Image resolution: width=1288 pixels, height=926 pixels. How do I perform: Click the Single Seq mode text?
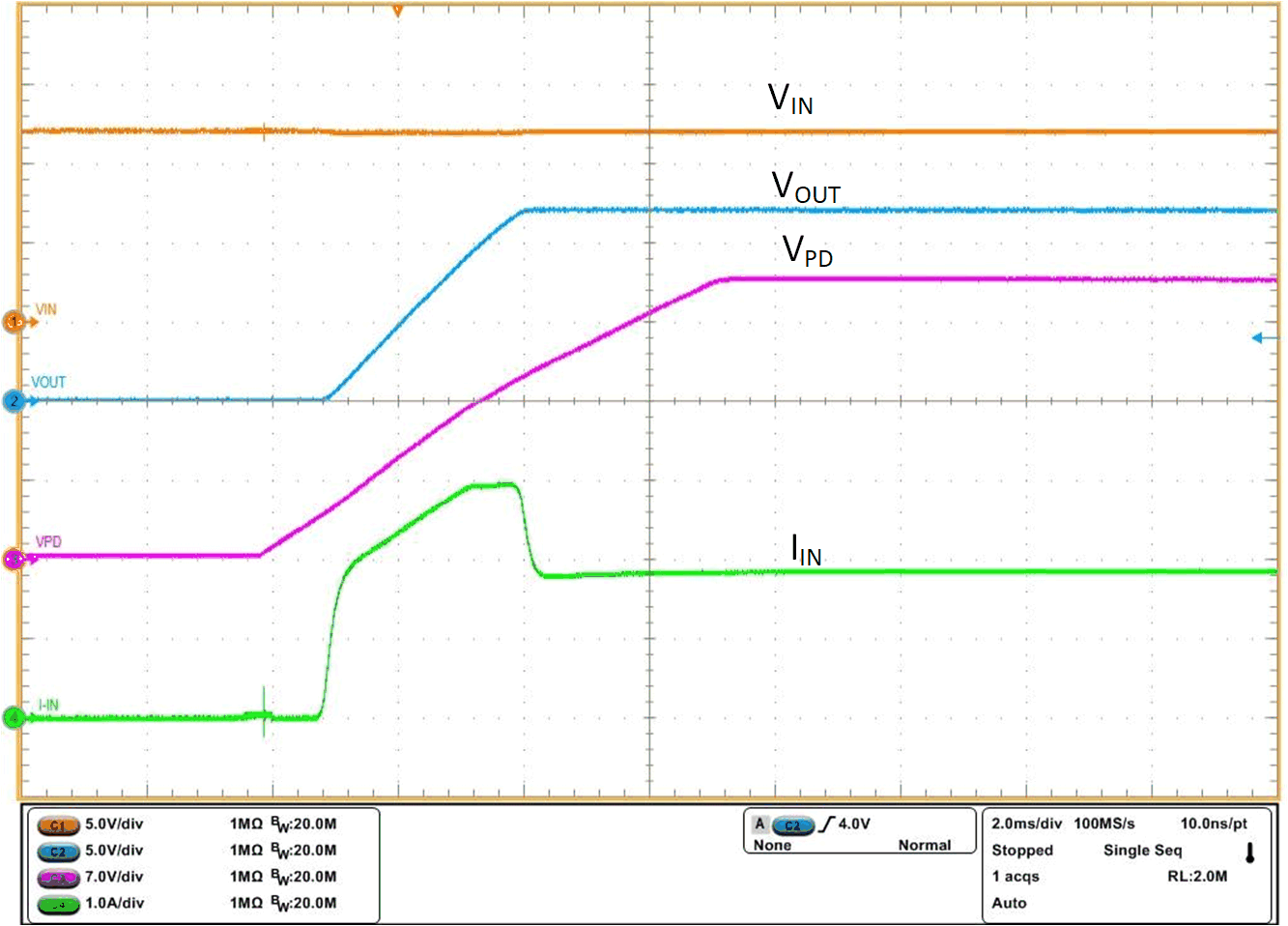point(1142,851)
